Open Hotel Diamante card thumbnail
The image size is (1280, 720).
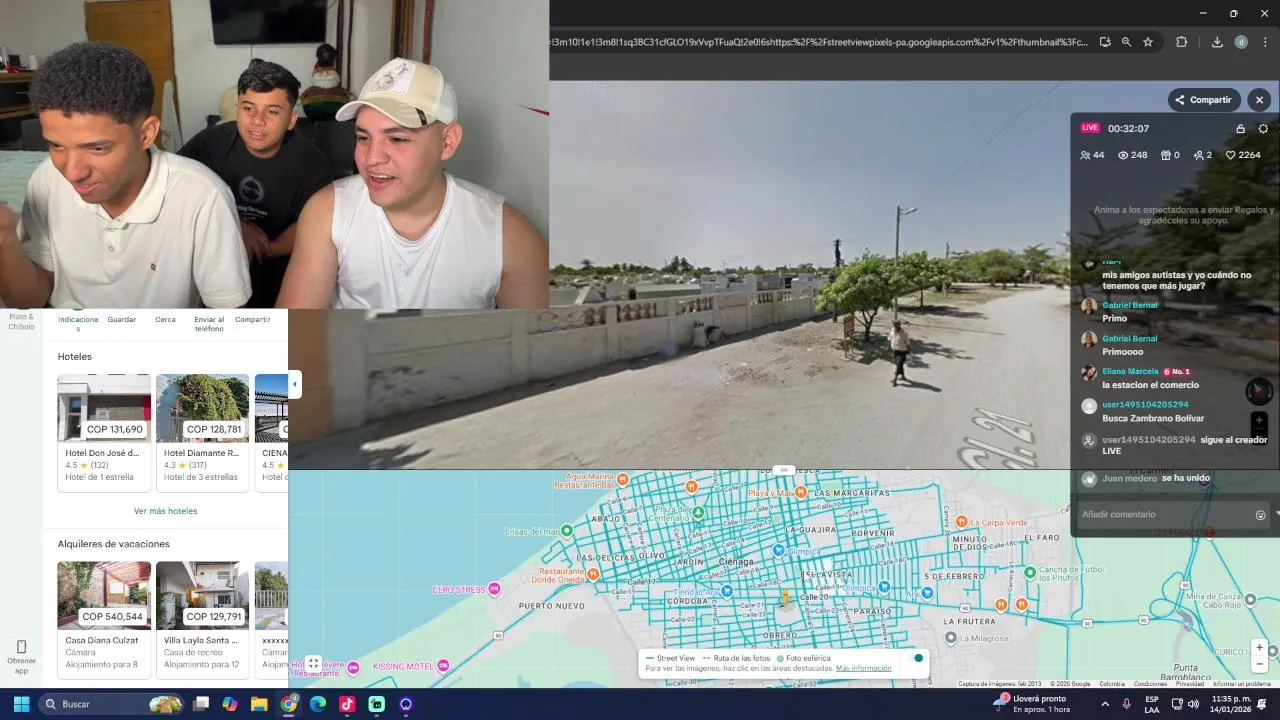click(202, 408)
